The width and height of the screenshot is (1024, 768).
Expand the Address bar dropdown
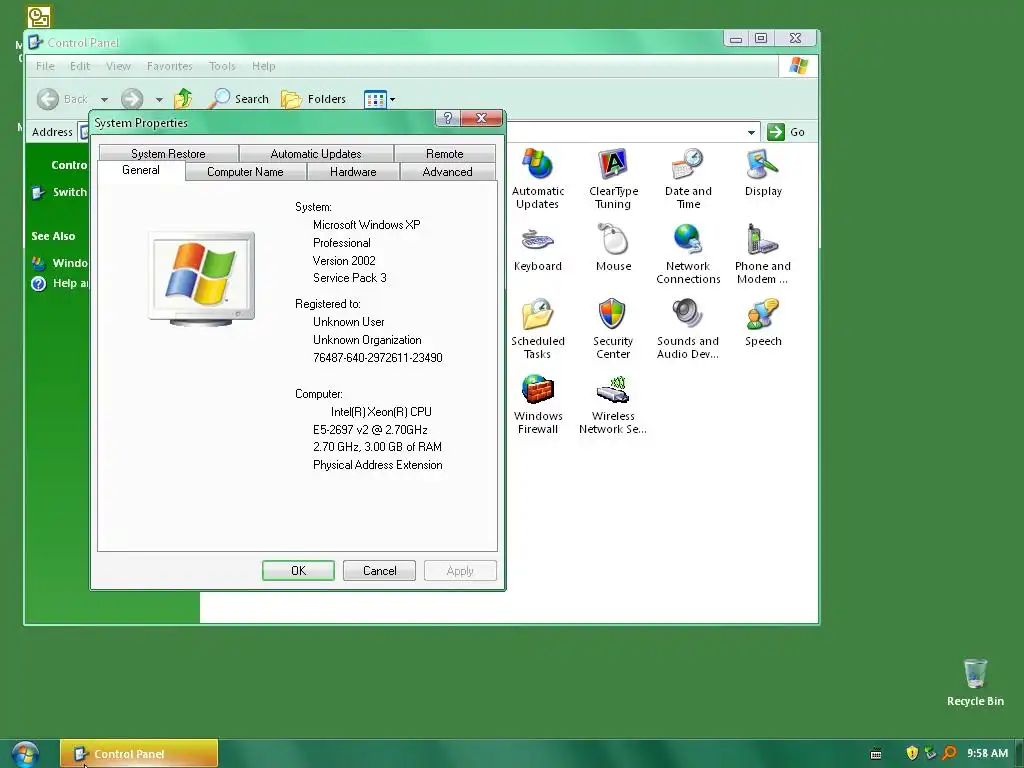[751, 132]
